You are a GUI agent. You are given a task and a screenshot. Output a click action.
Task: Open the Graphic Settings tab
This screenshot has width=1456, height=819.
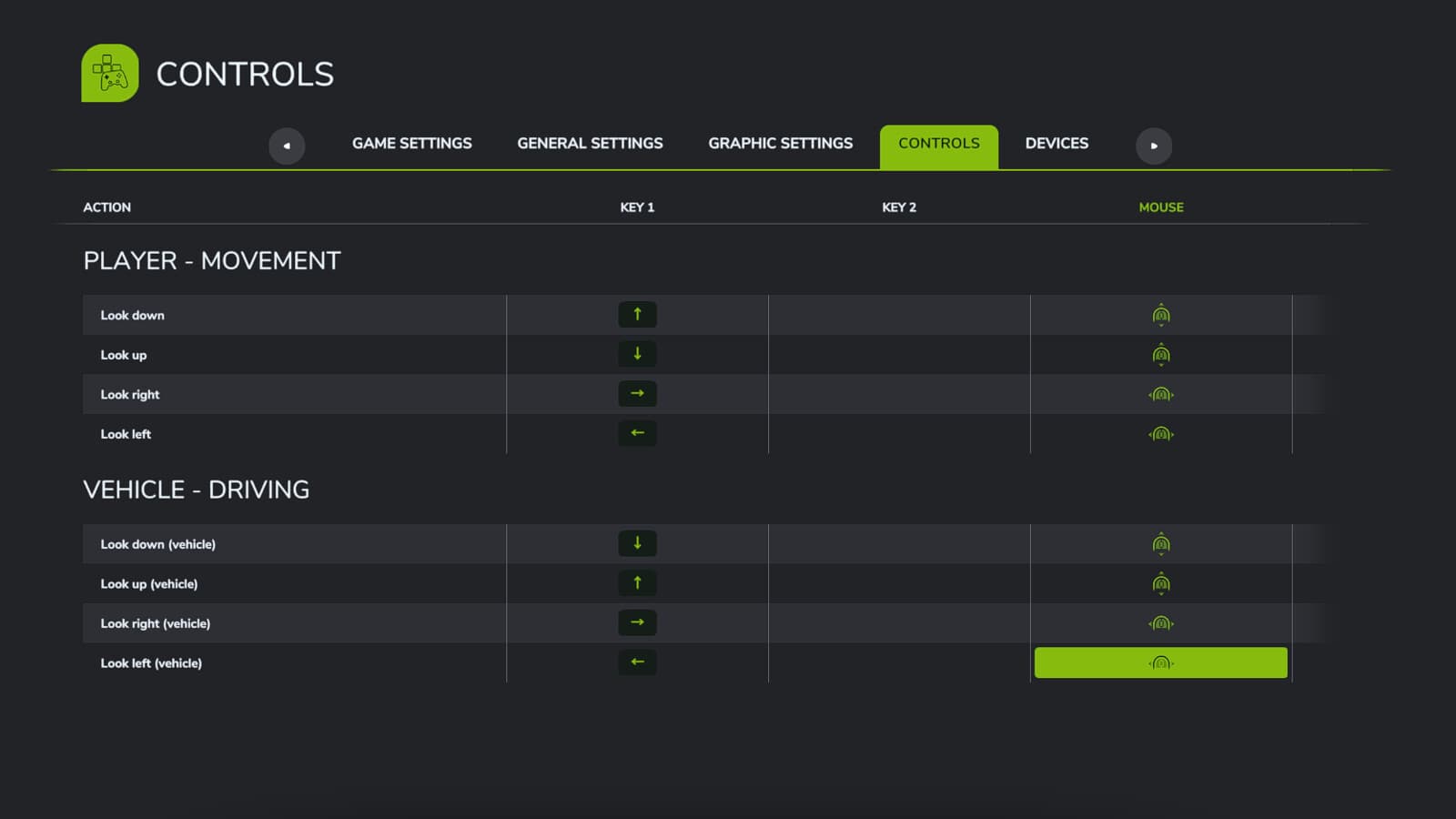(781, 144)
